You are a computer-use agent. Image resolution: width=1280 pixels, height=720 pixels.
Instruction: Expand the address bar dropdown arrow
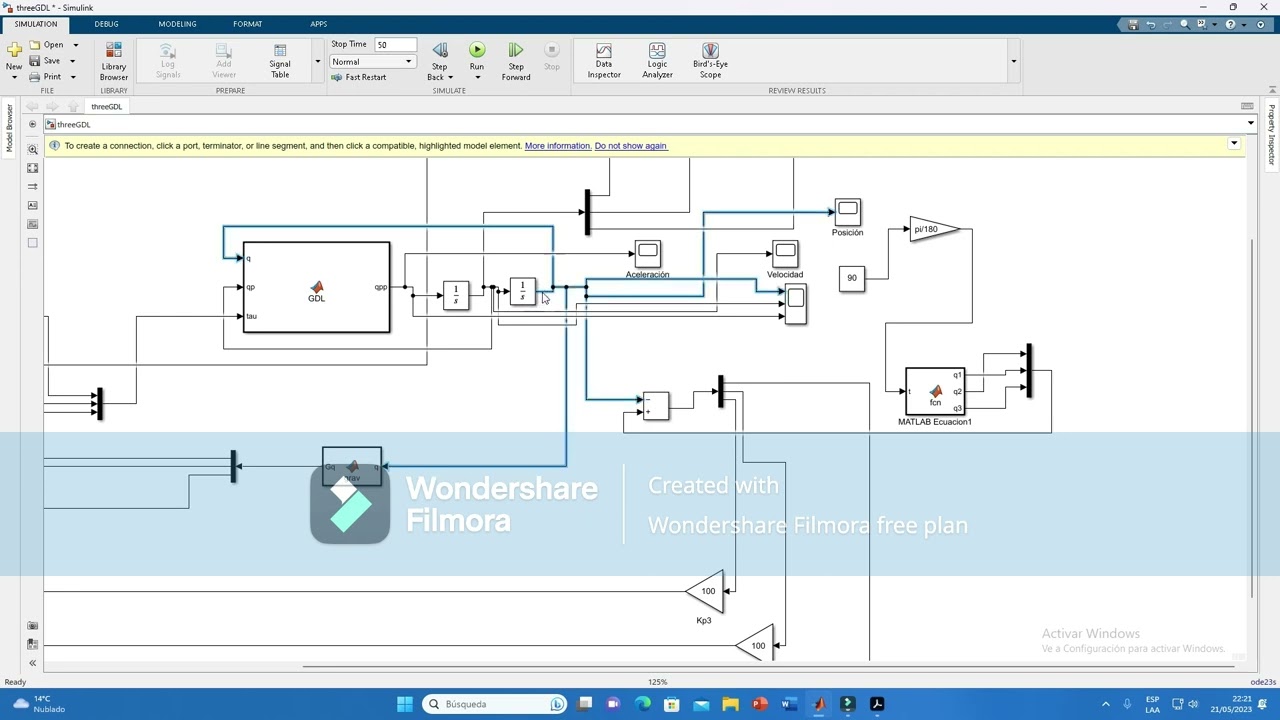(1250, 124)
